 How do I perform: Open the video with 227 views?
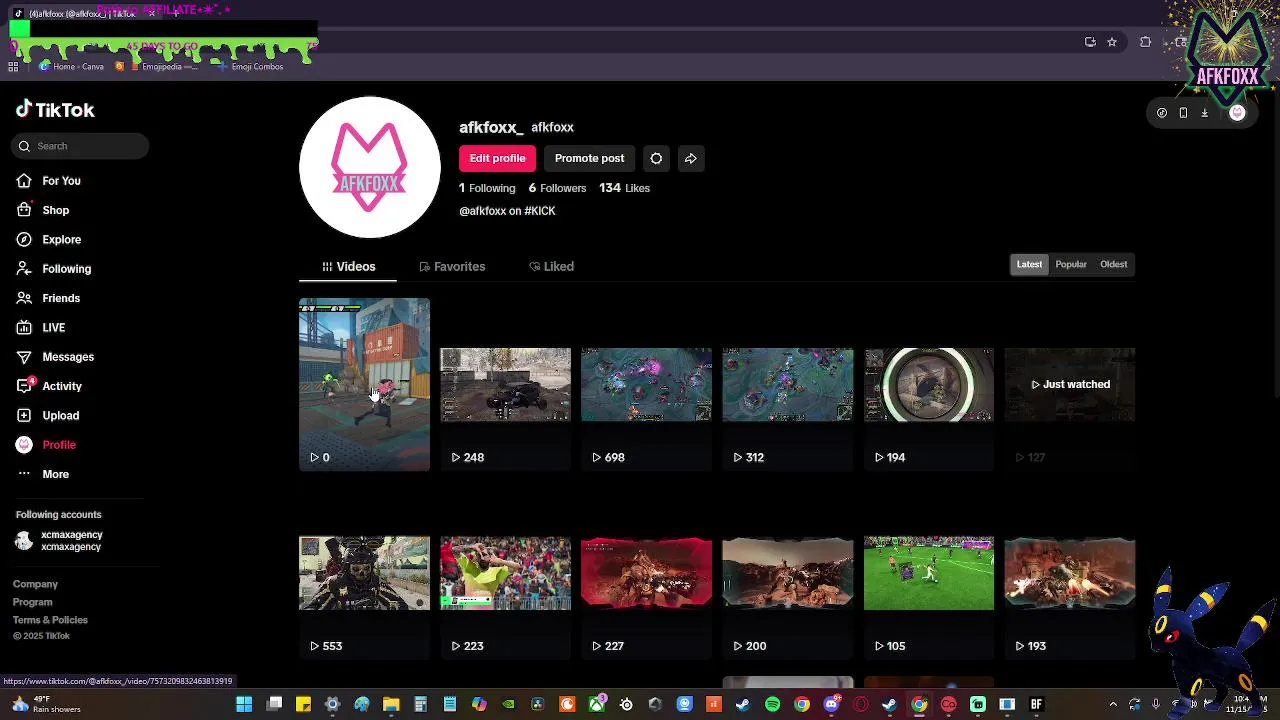pyautogui.click(x=646, y=573)
